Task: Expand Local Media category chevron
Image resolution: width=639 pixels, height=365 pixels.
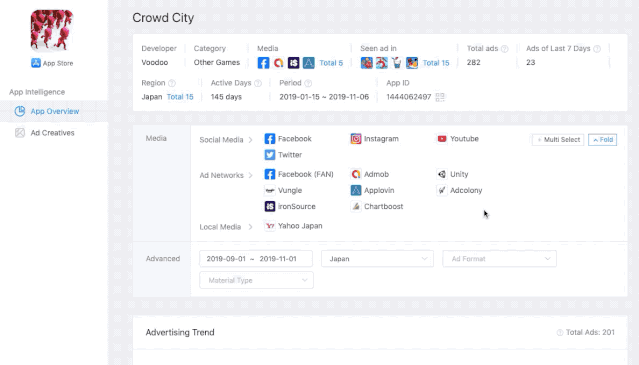Action: (250, 227)
